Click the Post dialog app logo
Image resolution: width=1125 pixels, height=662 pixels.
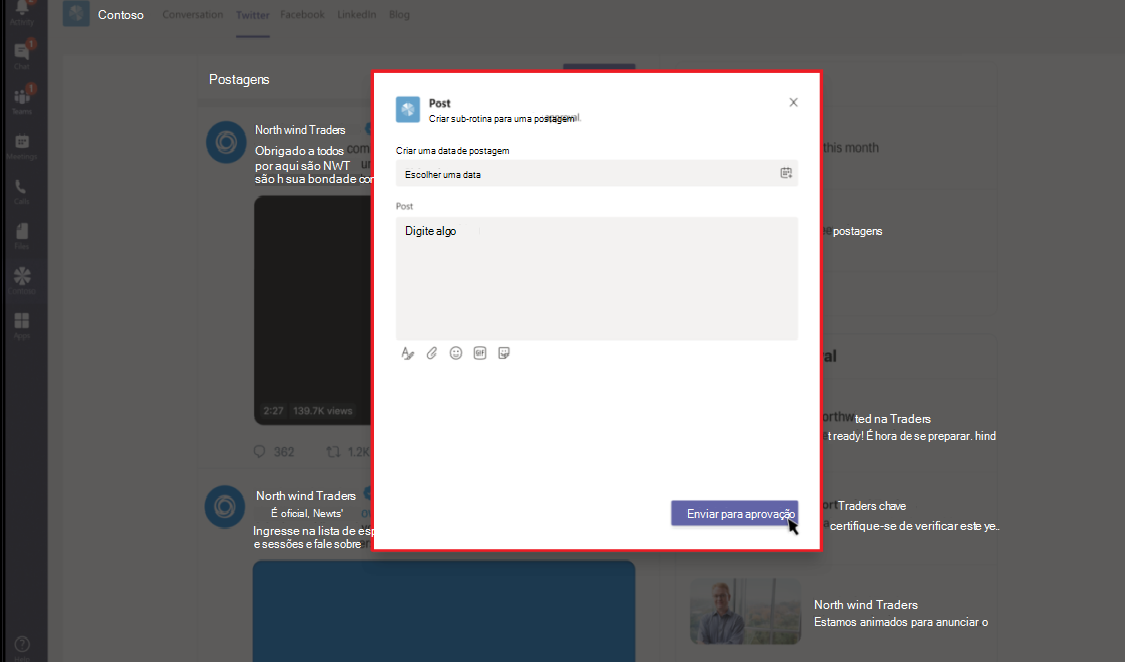(x=408, y=110)
